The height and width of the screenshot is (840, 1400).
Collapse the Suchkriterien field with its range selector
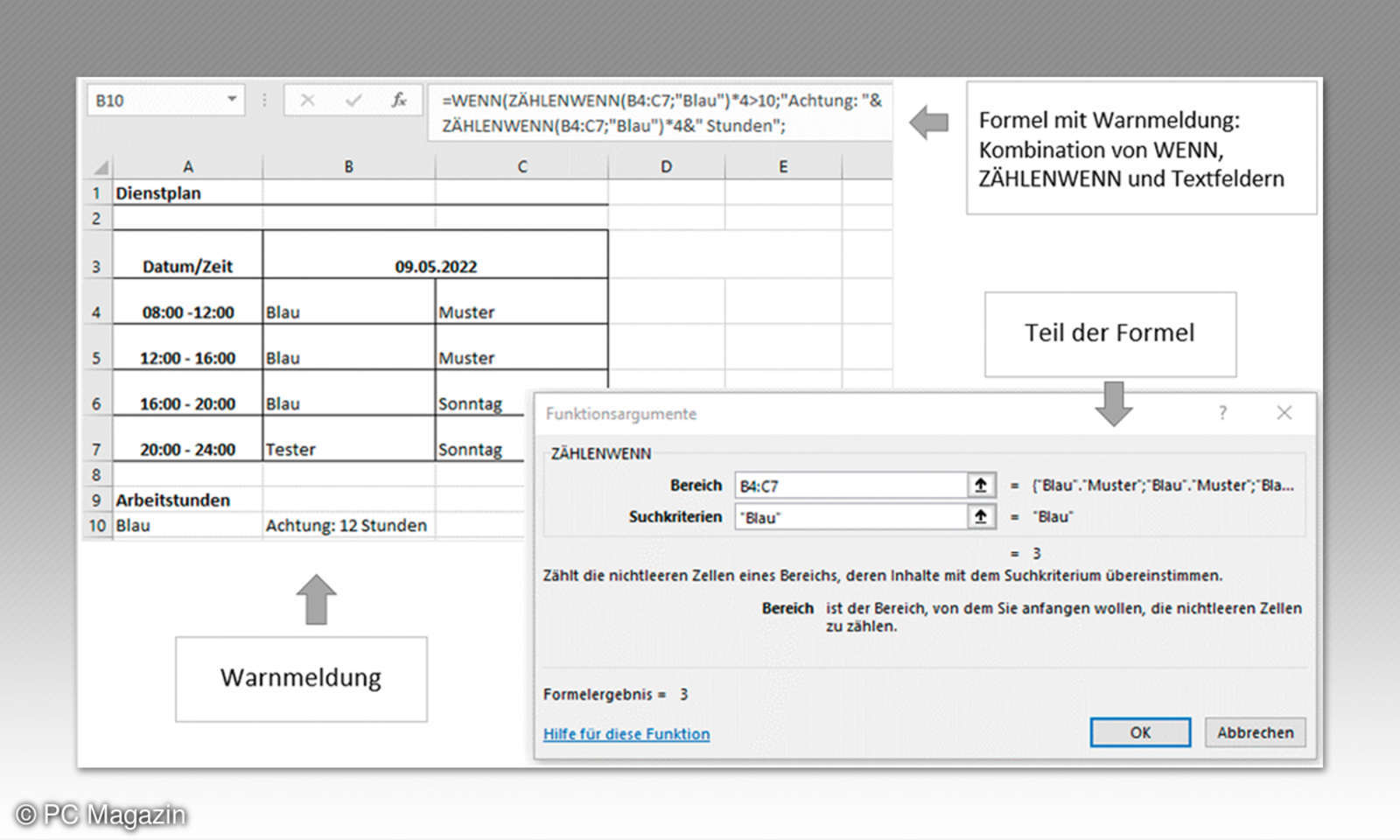pyautogui.click(x=982, y=516)
